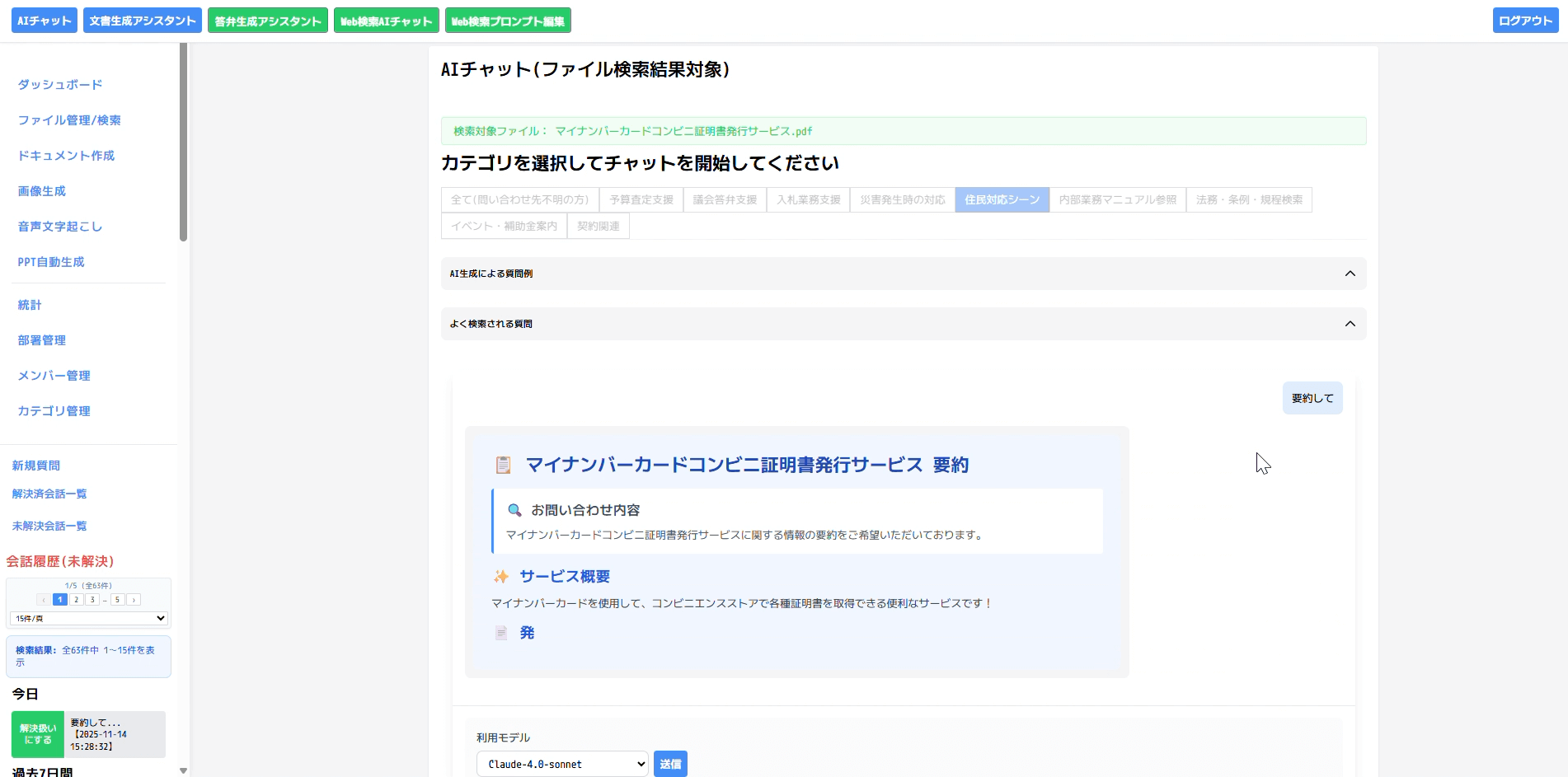The image size is (1568, 777).
Task: Open the 15件/頁 page size dropdown
Action: point(89,618)
